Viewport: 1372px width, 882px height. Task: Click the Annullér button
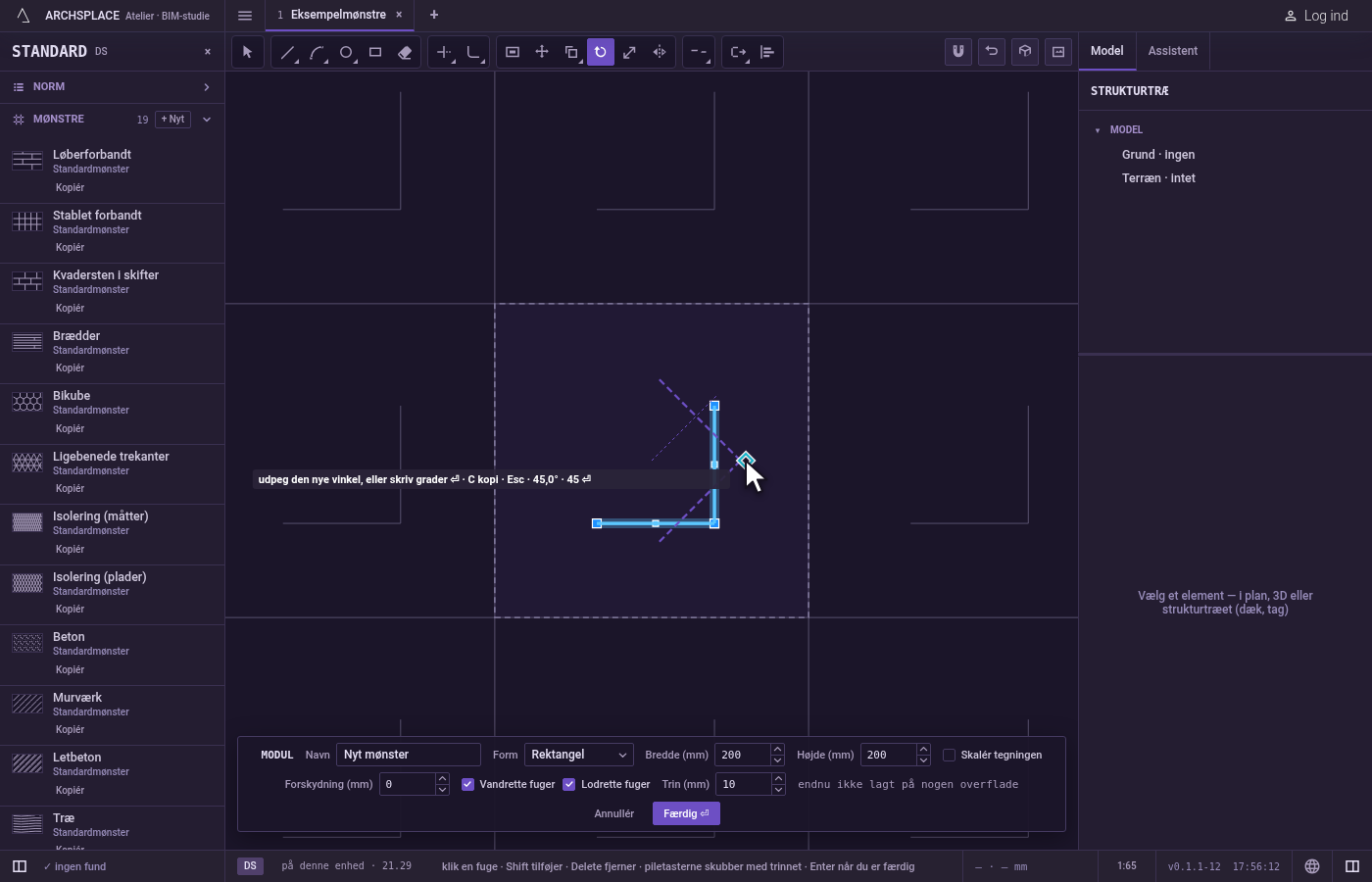[x=614, y=813]
